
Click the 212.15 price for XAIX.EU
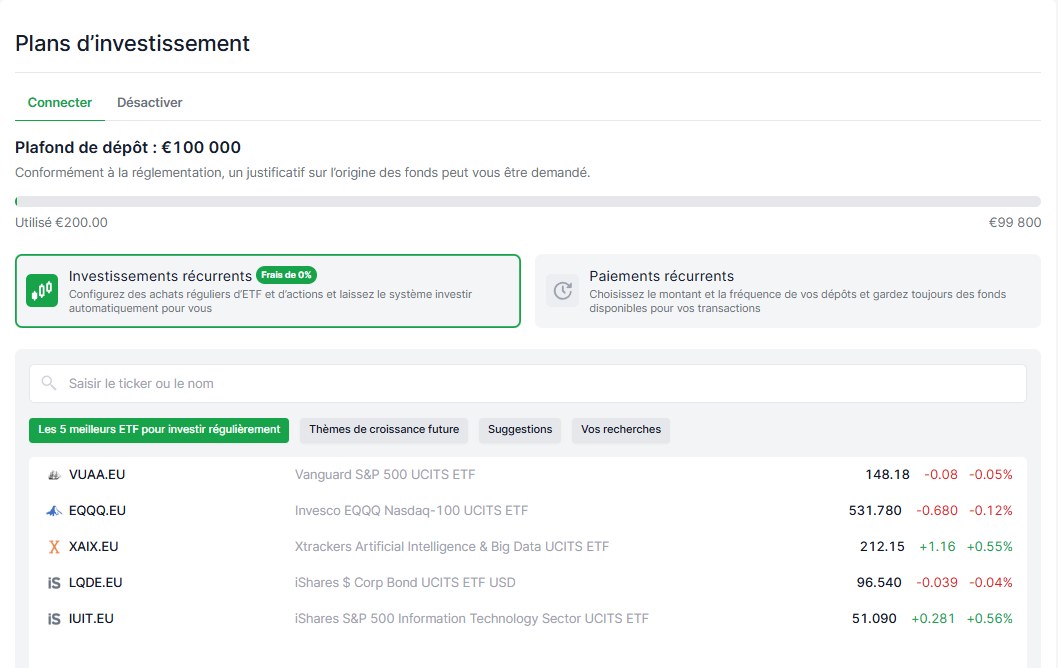[x=882, y=547]
